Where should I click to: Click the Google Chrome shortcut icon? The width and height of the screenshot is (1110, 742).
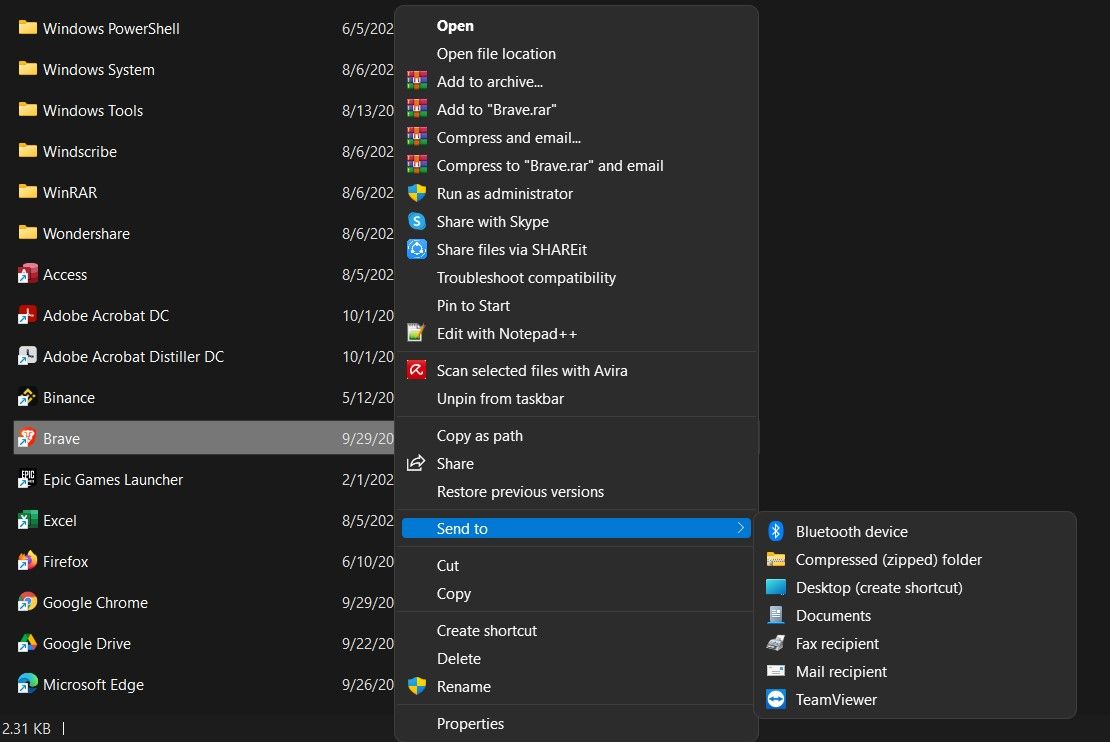28,603
